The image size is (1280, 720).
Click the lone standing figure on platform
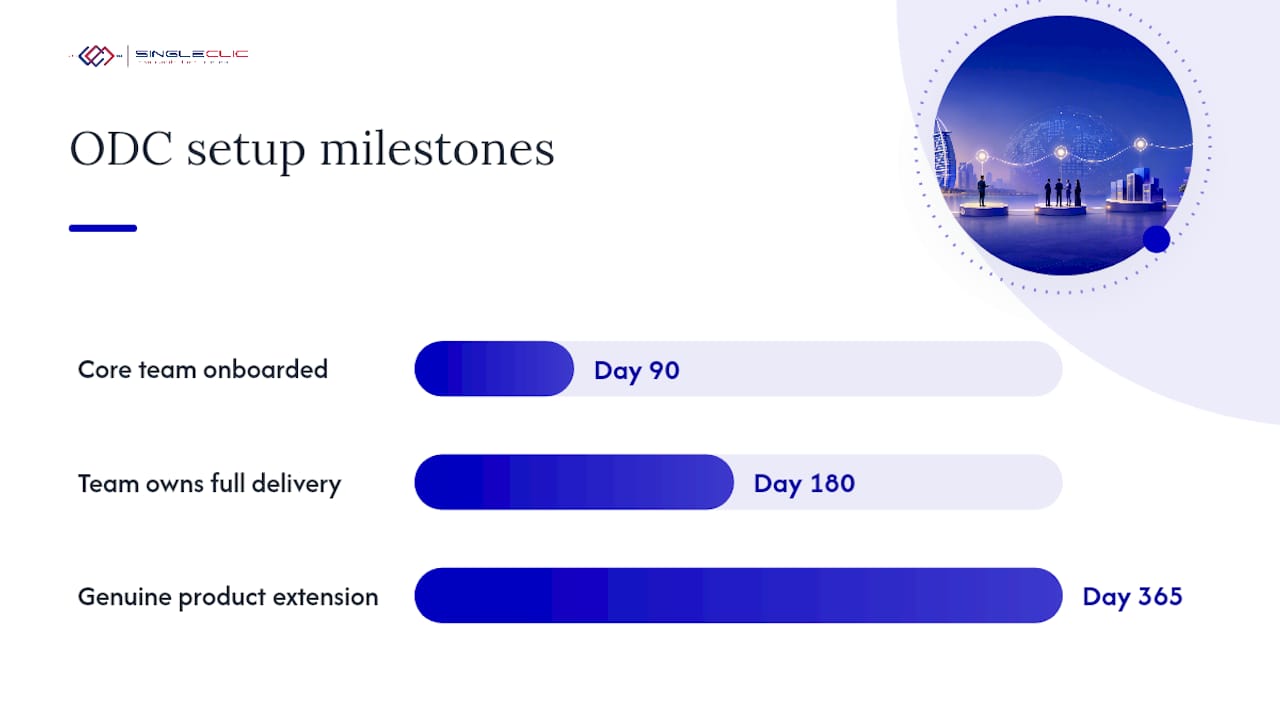point(982,191)
